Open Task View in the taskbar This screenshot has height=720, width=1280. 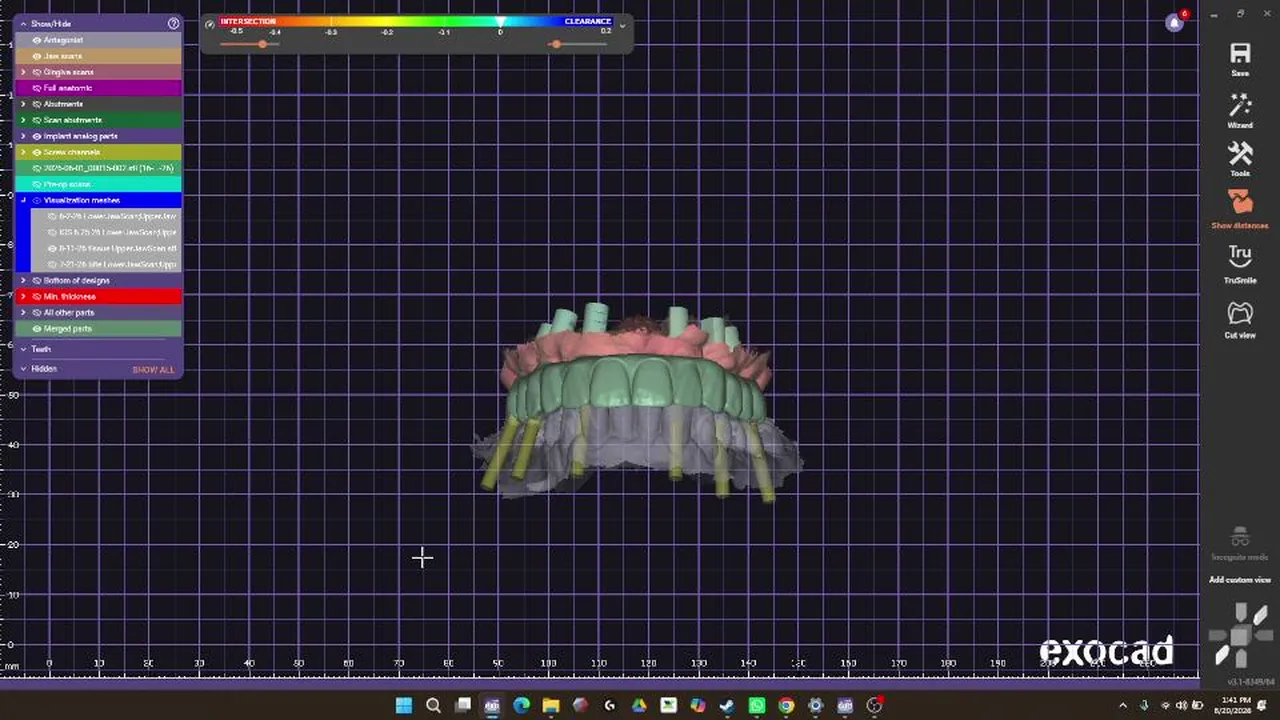tap(463, 706)
